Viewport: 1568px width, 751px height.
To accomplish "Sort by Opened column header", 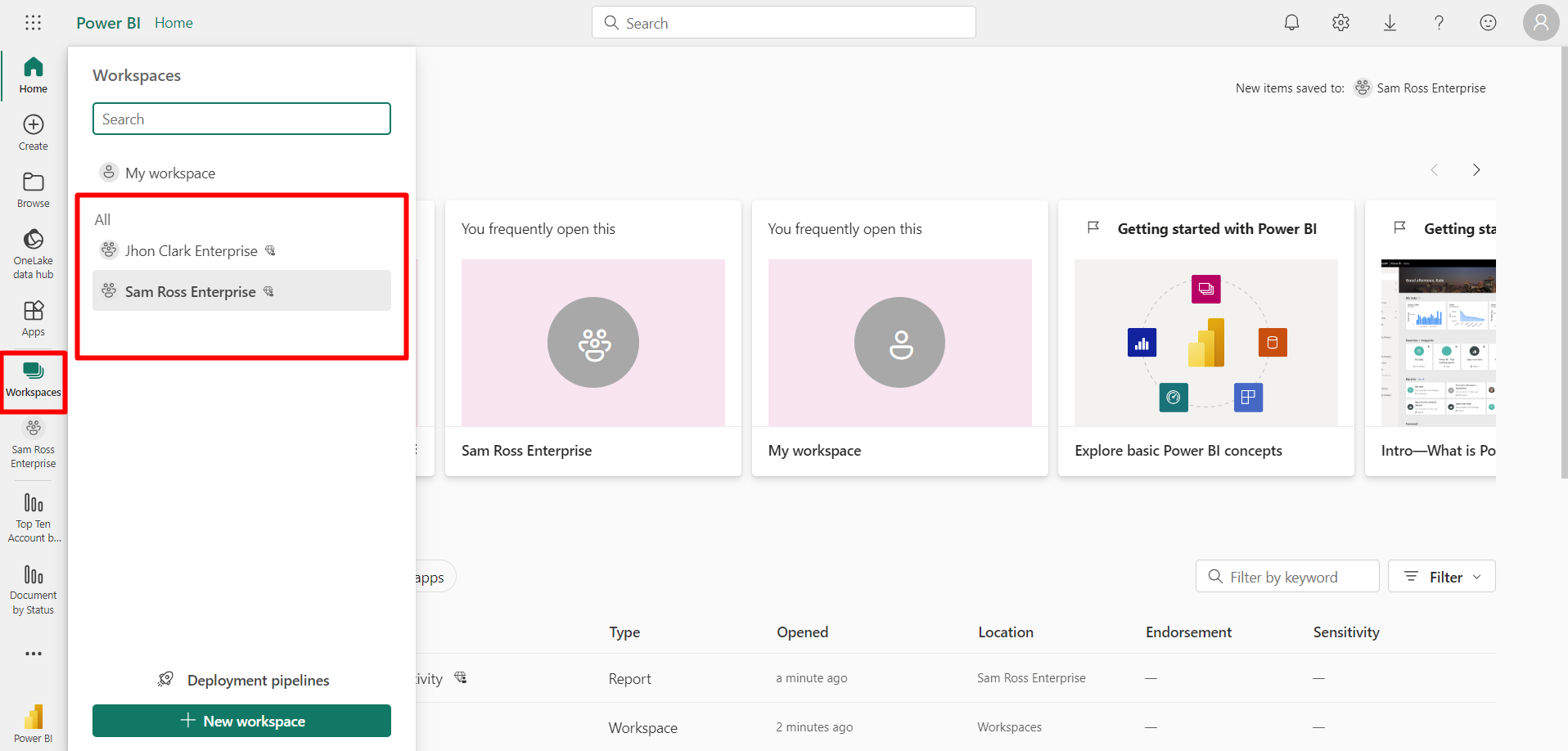I will (x=802, y=632).
